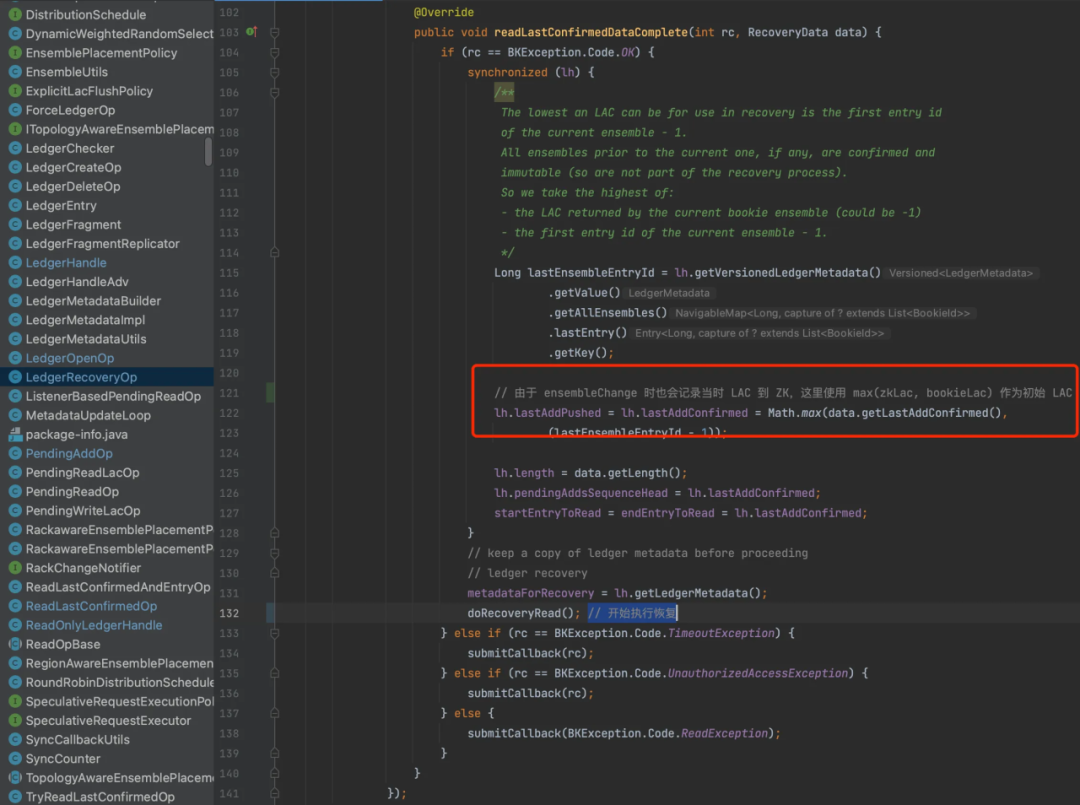The width and height of the screenshot is (1080, 805).
Task: Click the getAllEnsembles() method call
Action: tap(608, 313)
